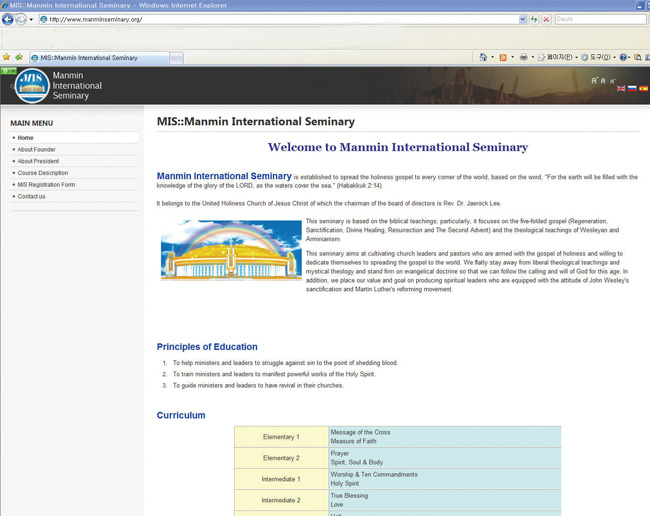Image resolution: width=650 pixels, height=516 pixels.
Task: Click the increase font size A+ icon
Action: point(594,80)
